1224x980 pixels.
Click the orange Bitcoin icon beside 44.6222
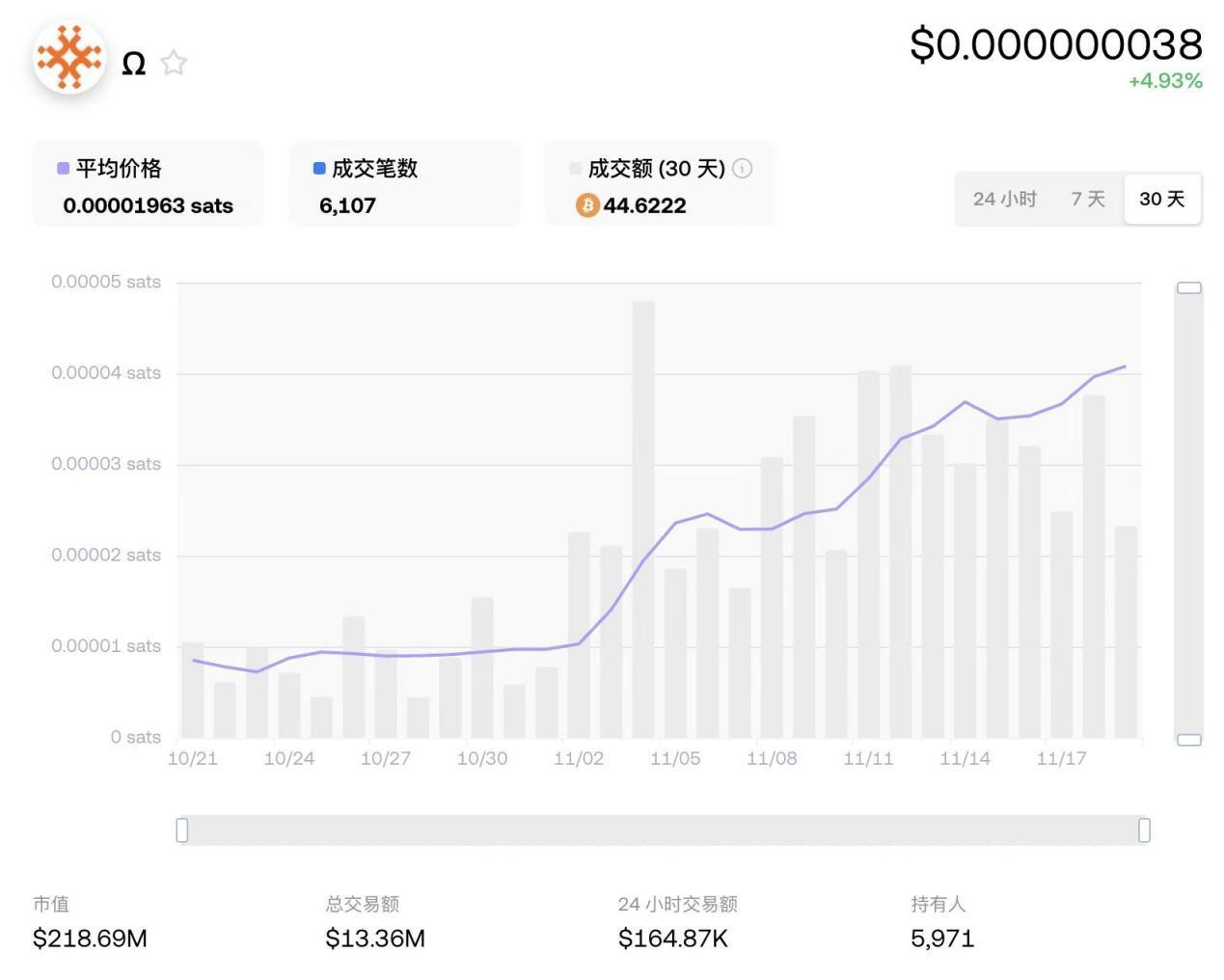[587, 205]
